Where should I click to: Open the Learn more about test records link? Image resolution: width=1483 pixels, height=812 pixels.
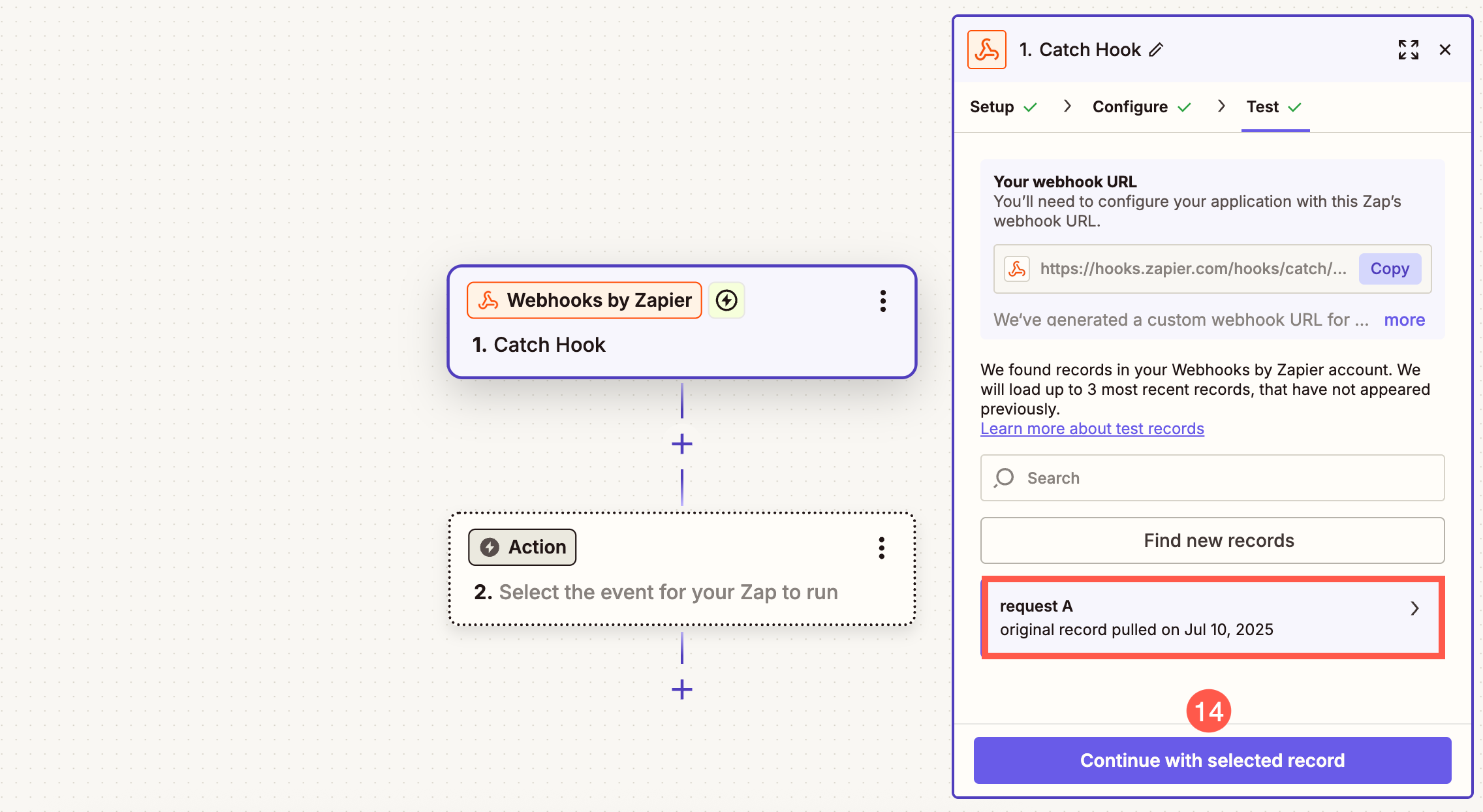(x=1092, y=429)
